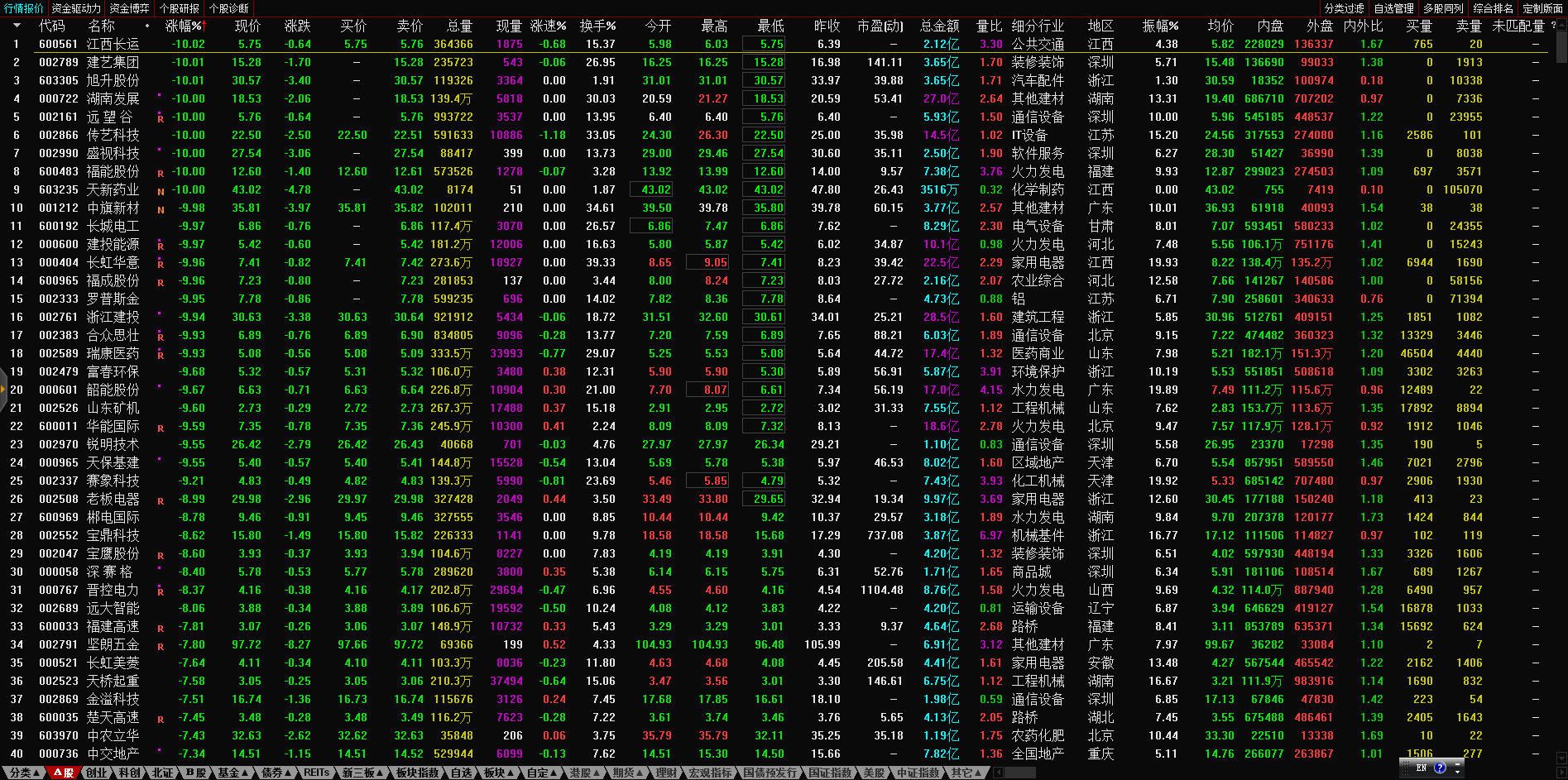Open the column header dropdown triangle
The width and height of the screenshot is (1568, 780).
(x=17, y=26)
